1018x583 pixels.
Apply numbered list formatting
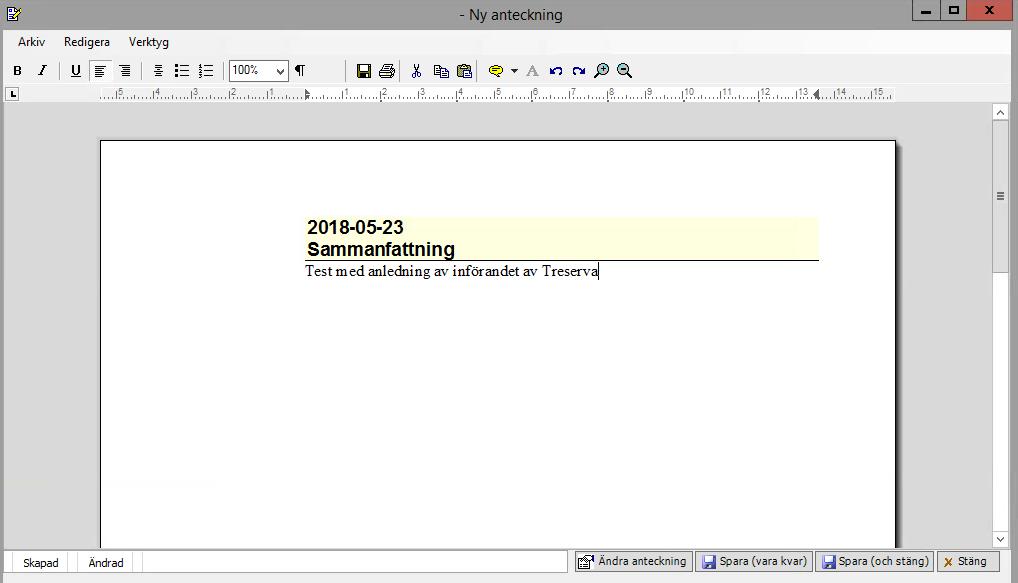click(206, 71)
